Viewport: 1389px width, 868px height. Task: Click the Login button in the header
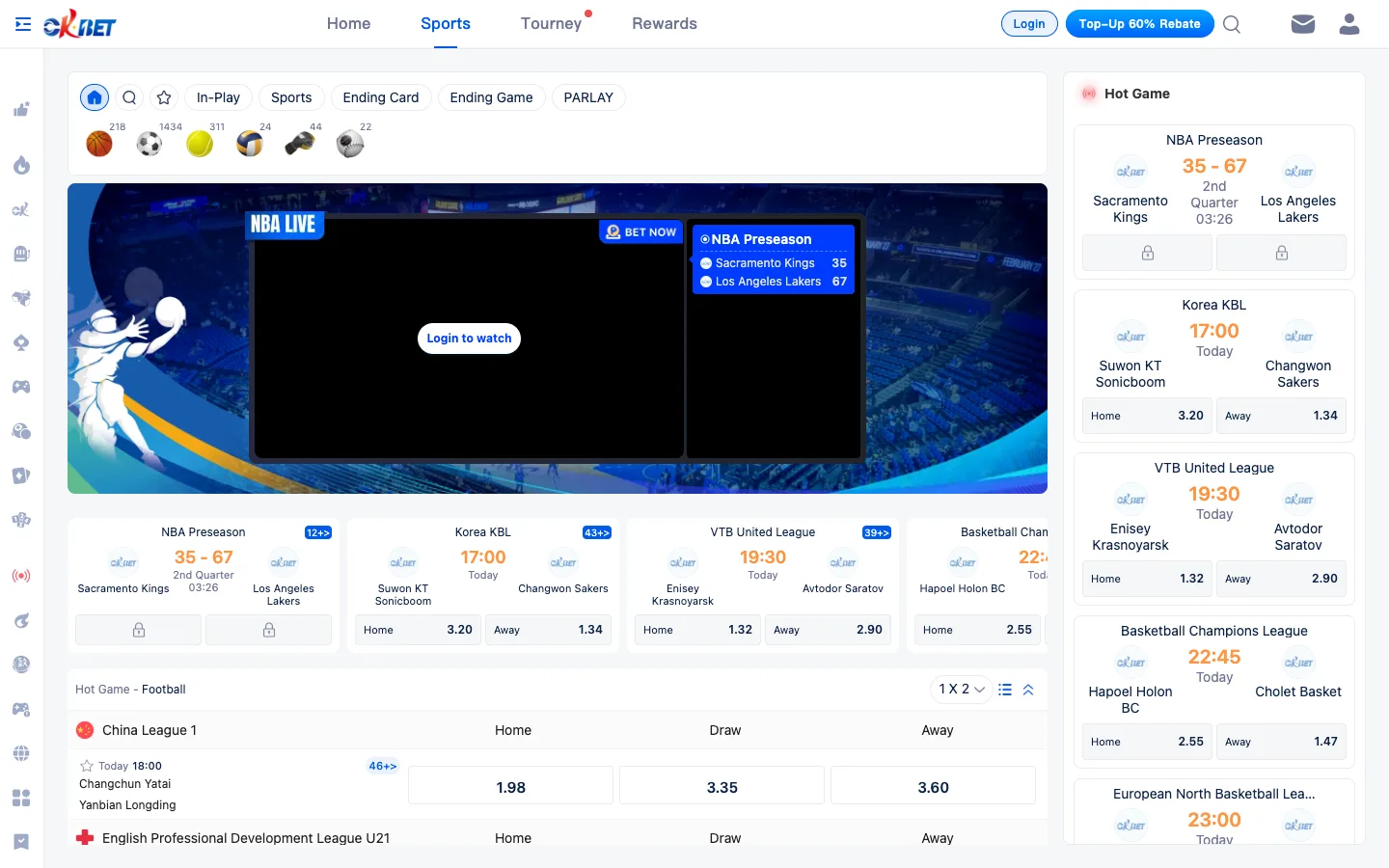(x=1029, y=24)
